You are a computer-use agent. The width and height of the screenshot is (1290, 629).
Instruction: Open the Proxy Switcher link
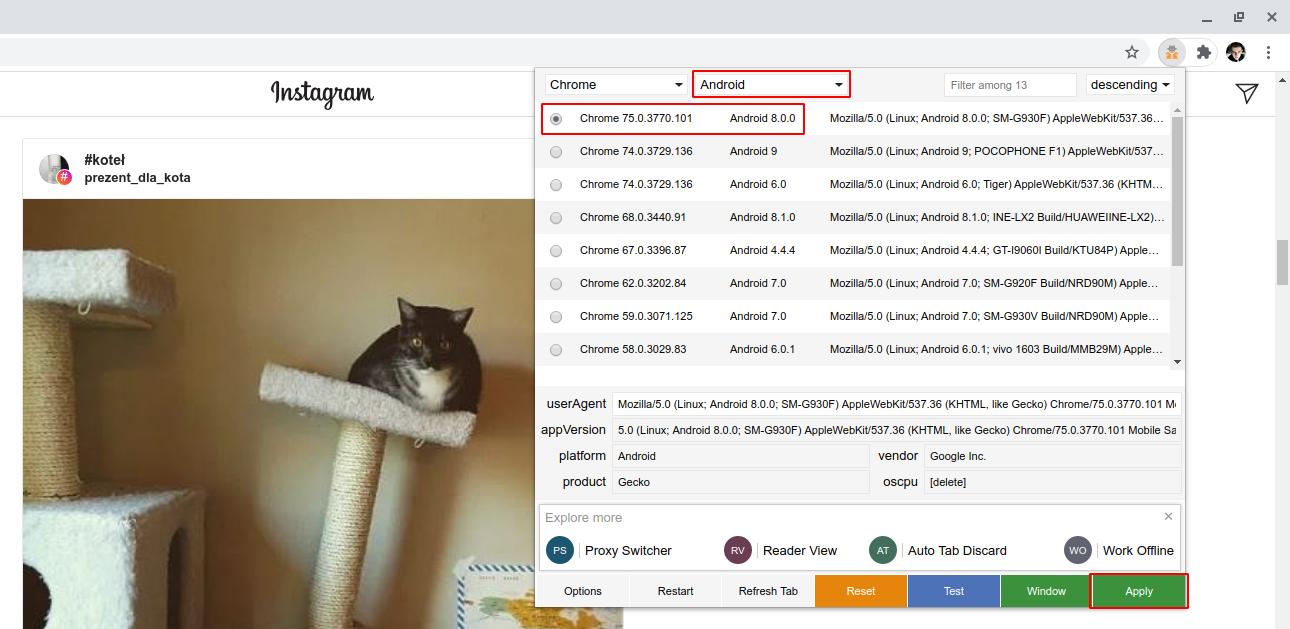[628, 550]
